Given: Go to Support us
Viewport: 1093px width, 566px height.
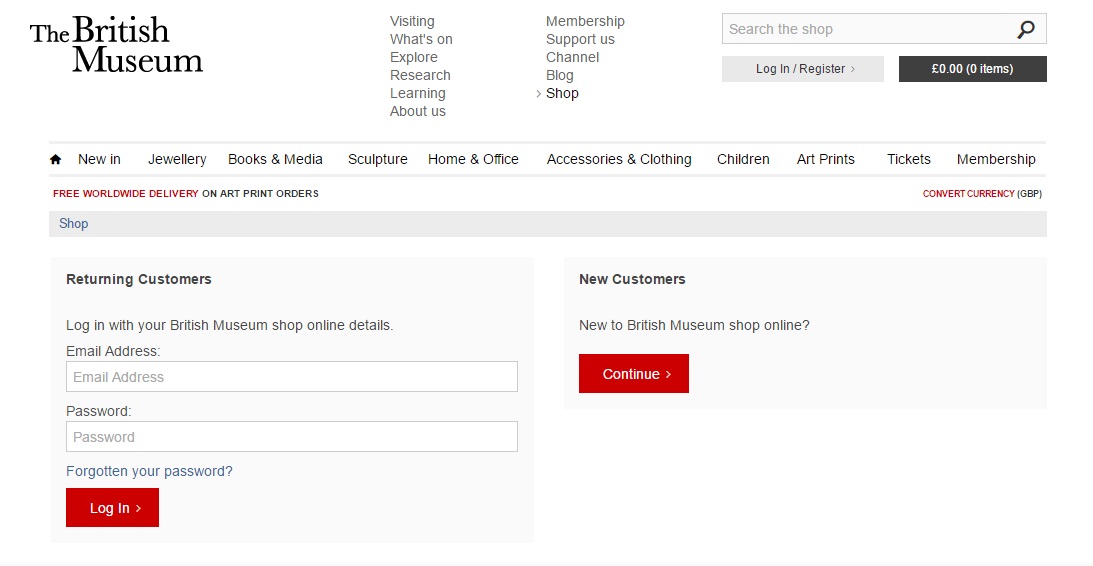Looking at the screenshot, I should click(x=580, y=40).
